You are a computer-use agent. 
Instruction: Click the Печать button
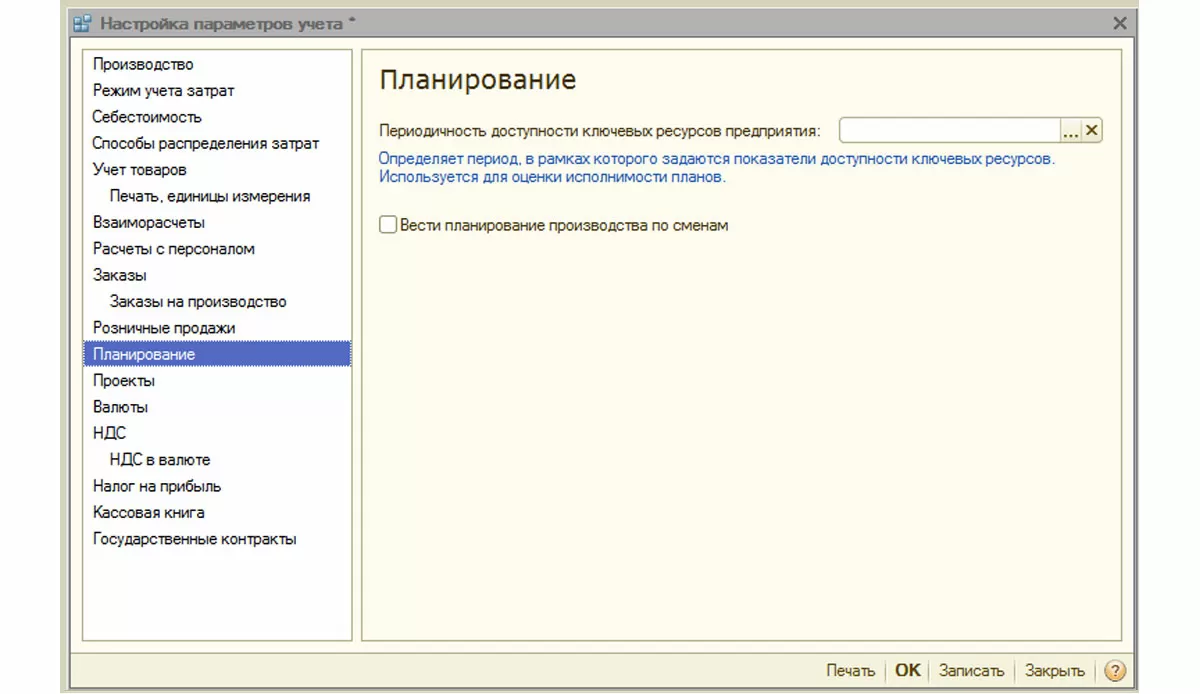click(x=850, y=671)
